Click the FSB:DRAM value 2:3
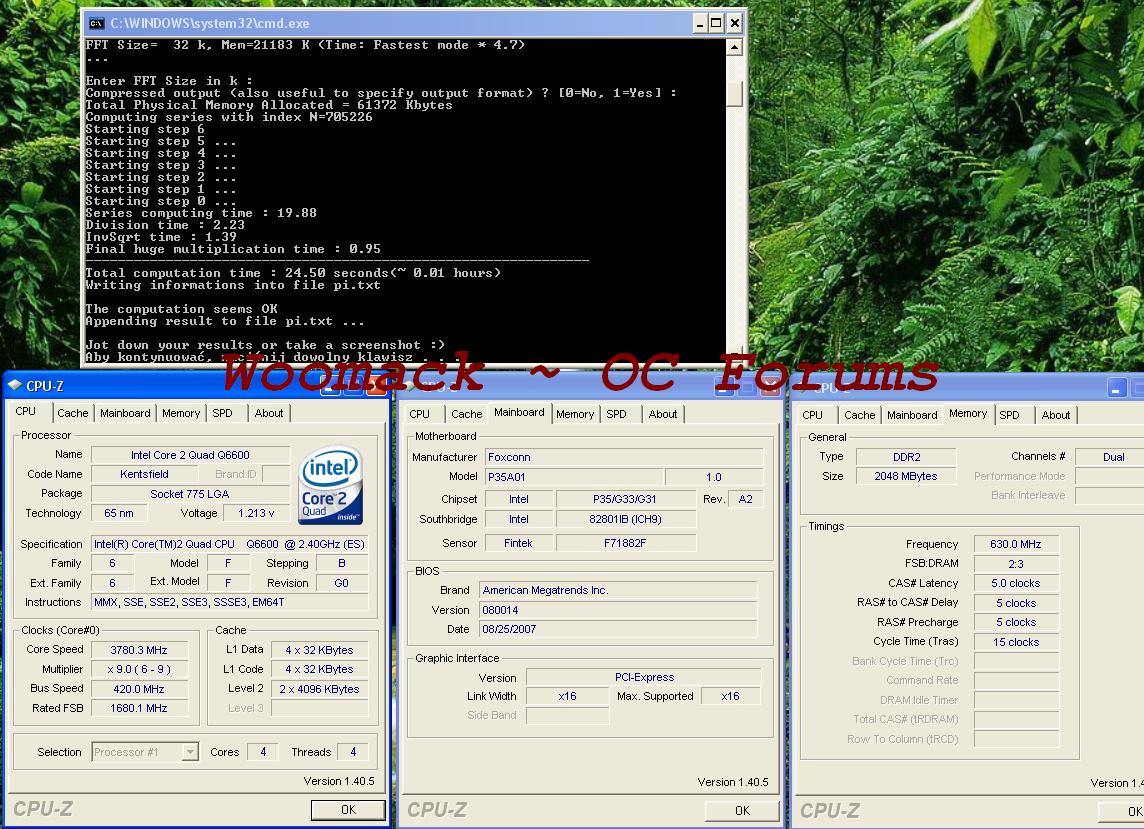The width and height of the screenshot is (1144, 829). click(1016, 563)
